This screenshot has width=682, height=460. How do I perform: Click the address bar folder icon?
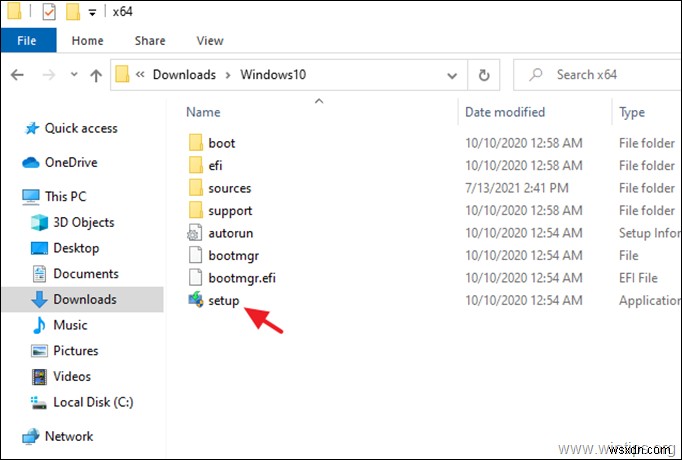point(122,74)
